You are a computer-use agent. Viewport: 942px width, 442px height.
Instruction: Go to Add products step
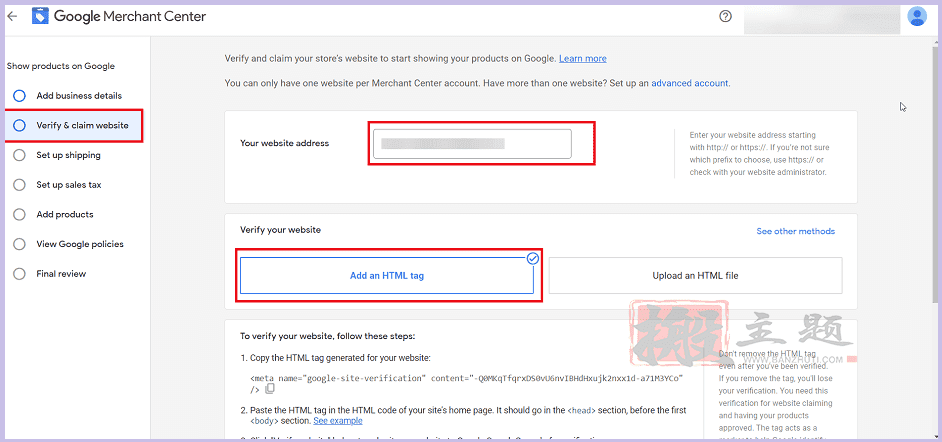(x=65, y=214)
